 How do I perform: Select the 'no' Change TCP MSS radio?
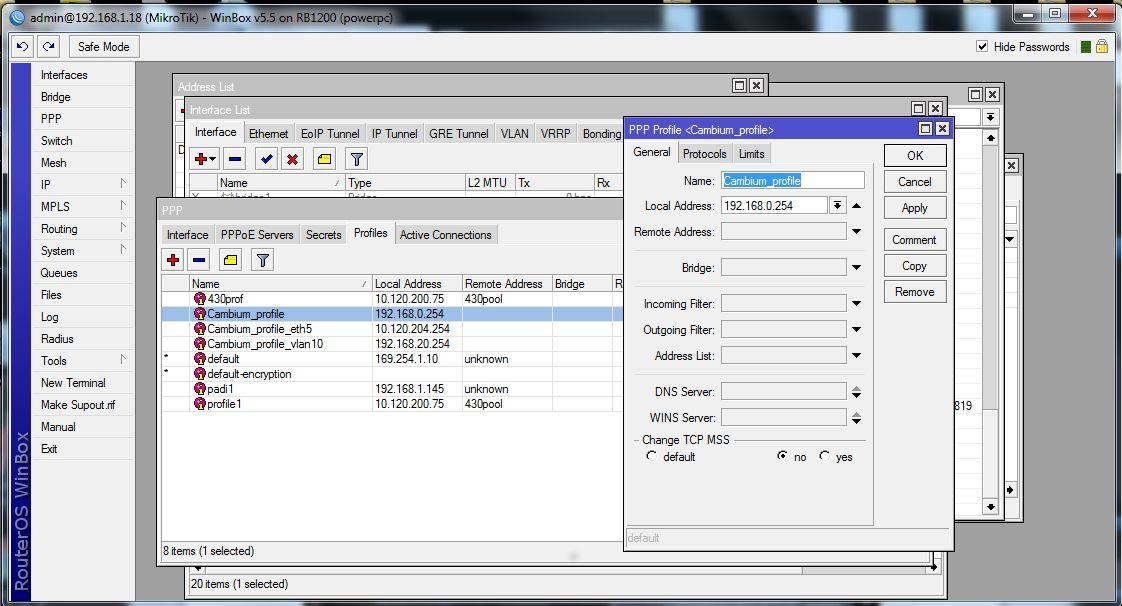(x=782, y=456)
